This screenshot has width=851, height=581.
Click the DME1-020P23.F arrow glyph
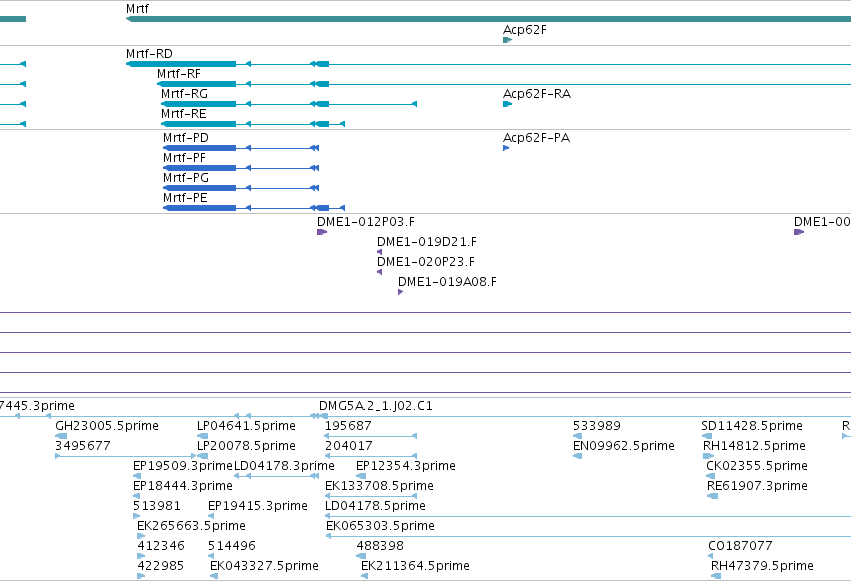379,272
